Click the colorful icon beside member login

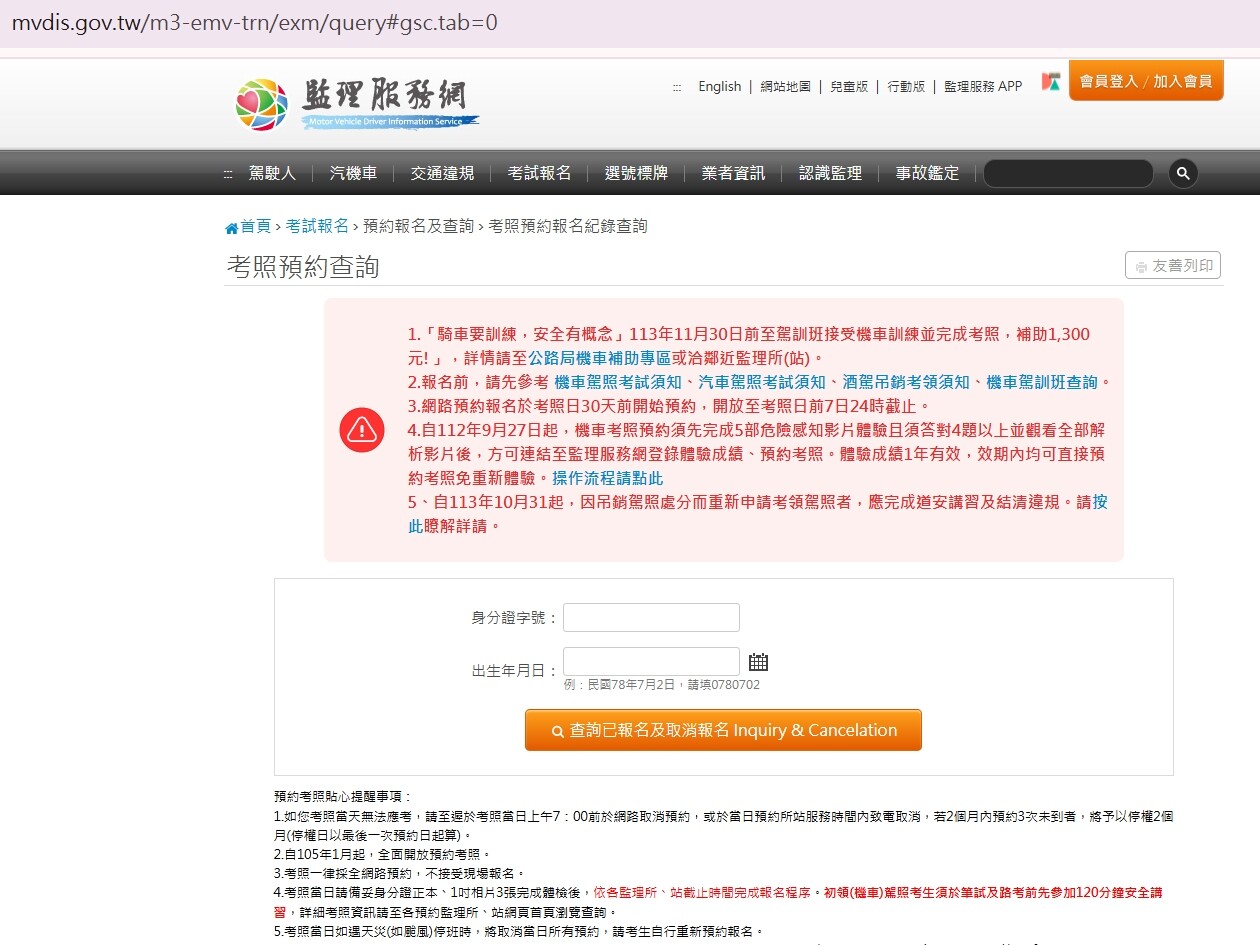pyautogui.click(x=1050, y=82)
